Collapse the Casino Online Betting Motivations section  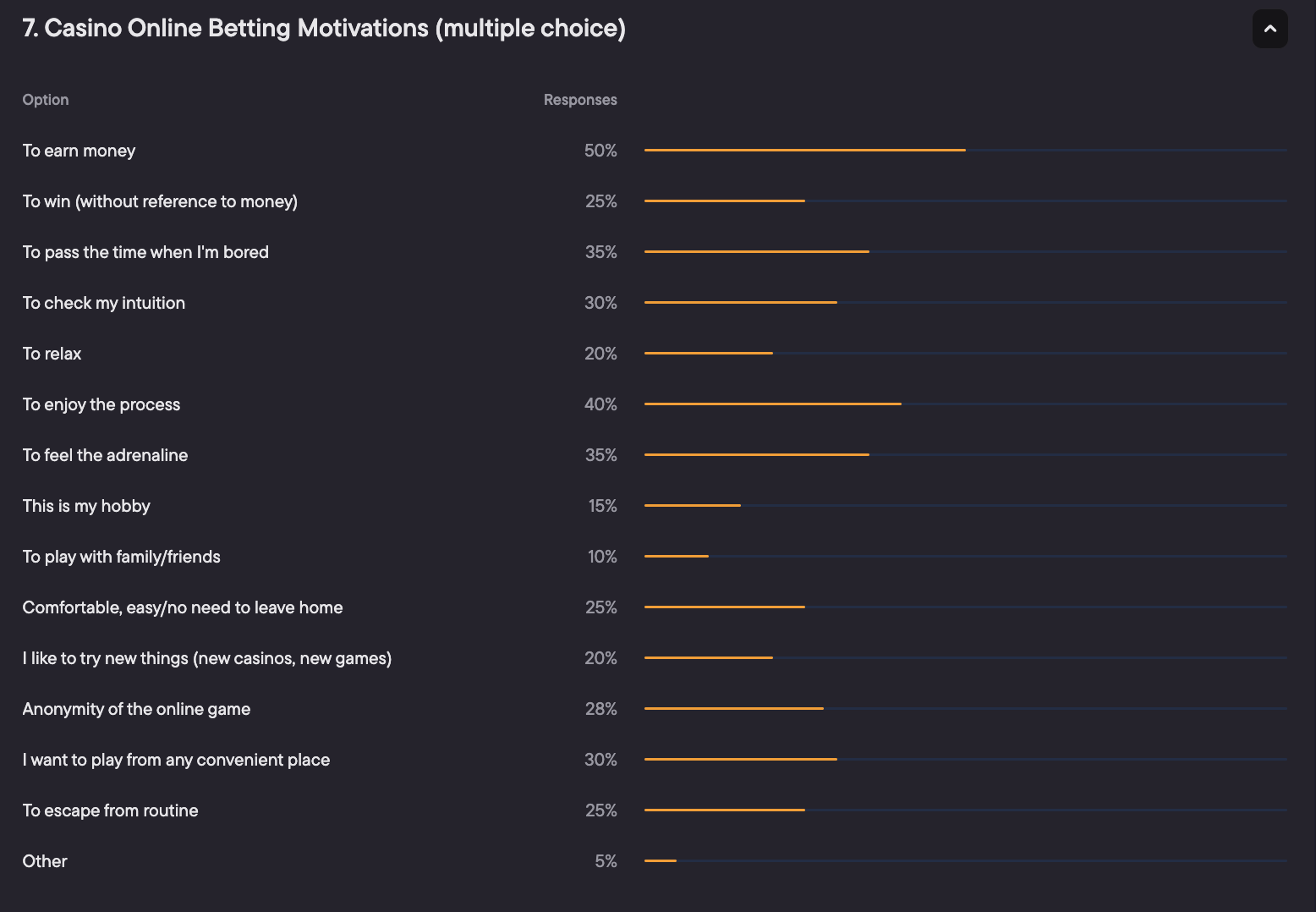coord(1269,29)
